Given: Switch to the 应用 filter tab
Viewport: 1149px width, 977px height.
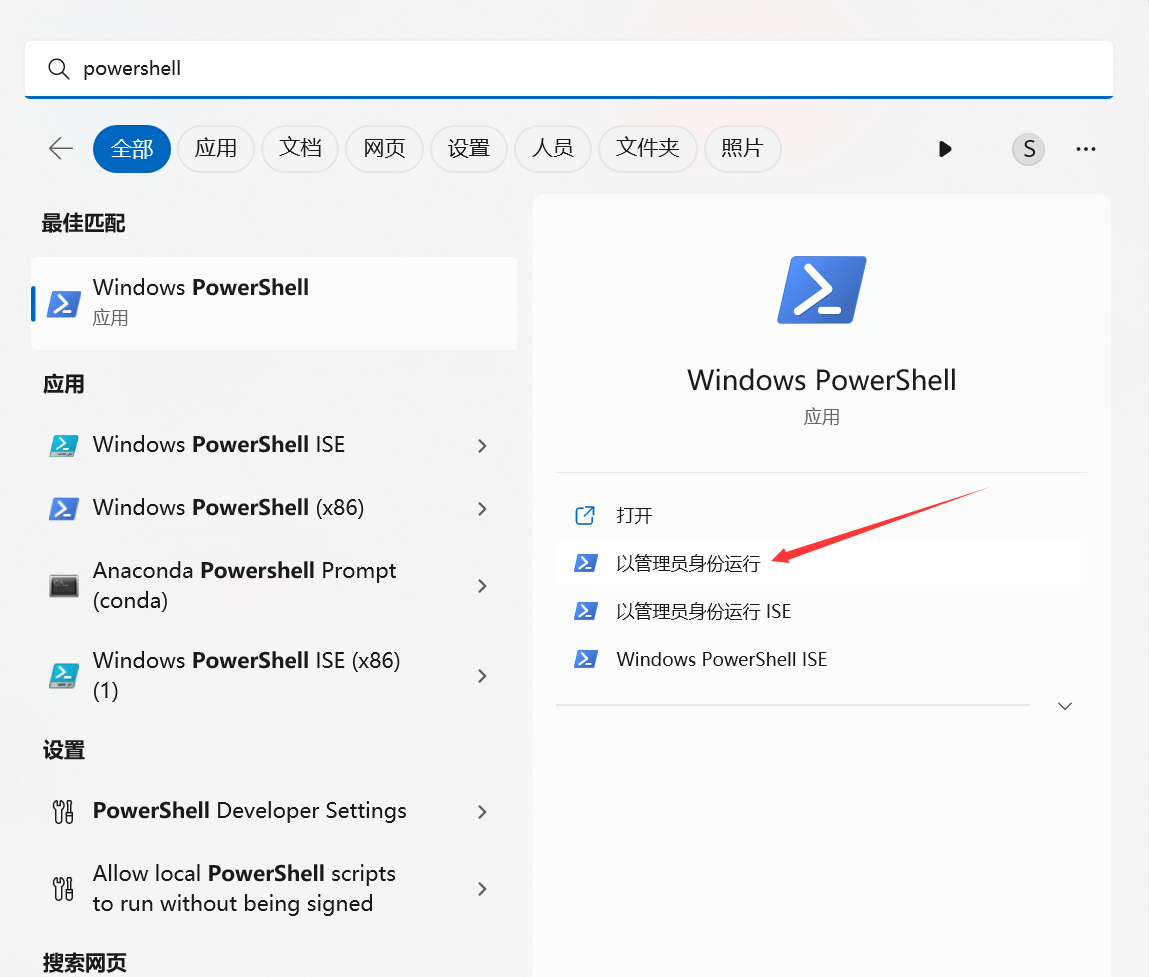Looking at the screenshot, I should (215, 149).
